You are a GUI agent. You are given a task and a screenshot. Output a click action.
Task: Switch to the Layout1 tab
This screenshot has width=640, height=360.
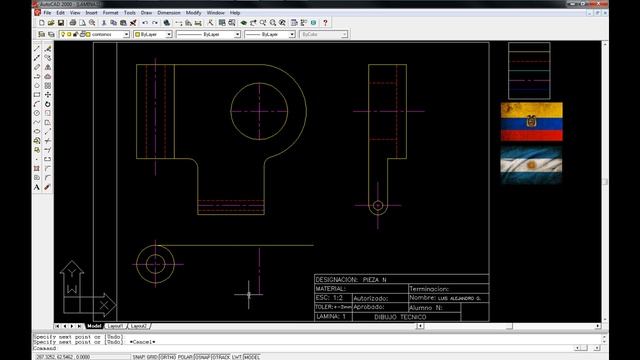point(116,326)
